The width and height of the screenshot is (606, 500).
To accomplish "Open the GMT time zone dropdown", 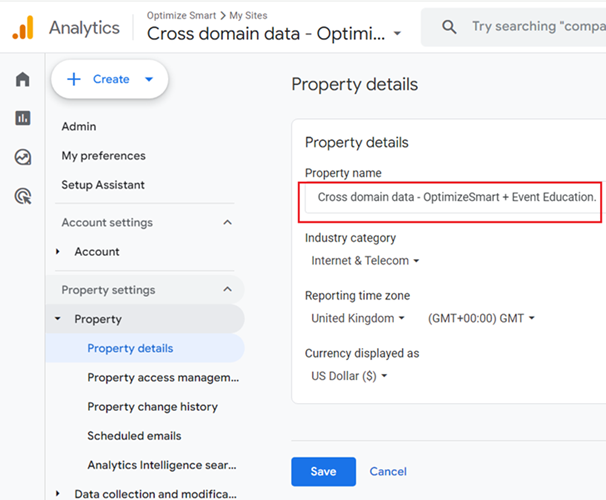I will (481, 319).
